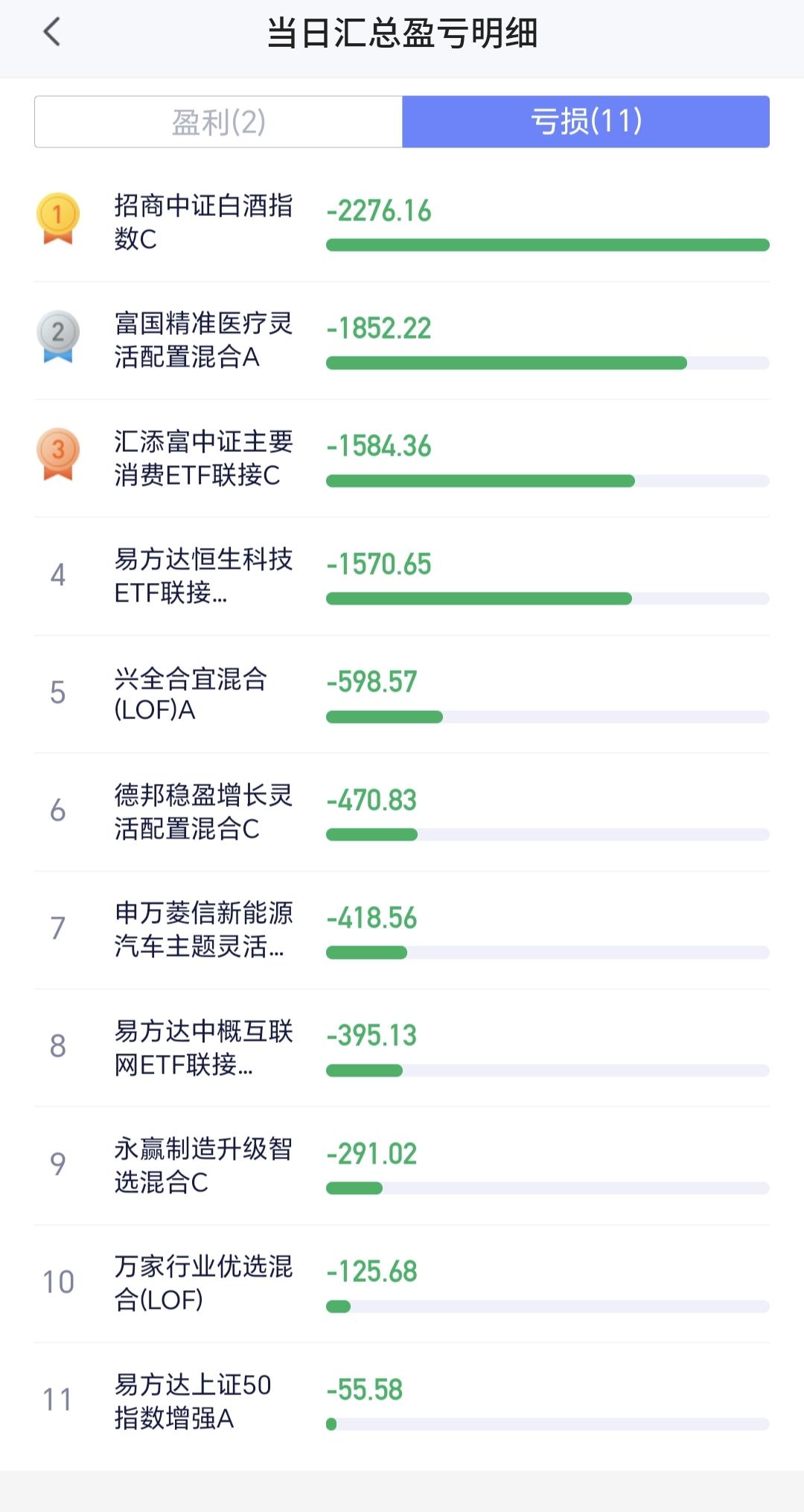The image size is (804, 1512).
Task: Tap rank number 4 label
Action: [58, 575]
